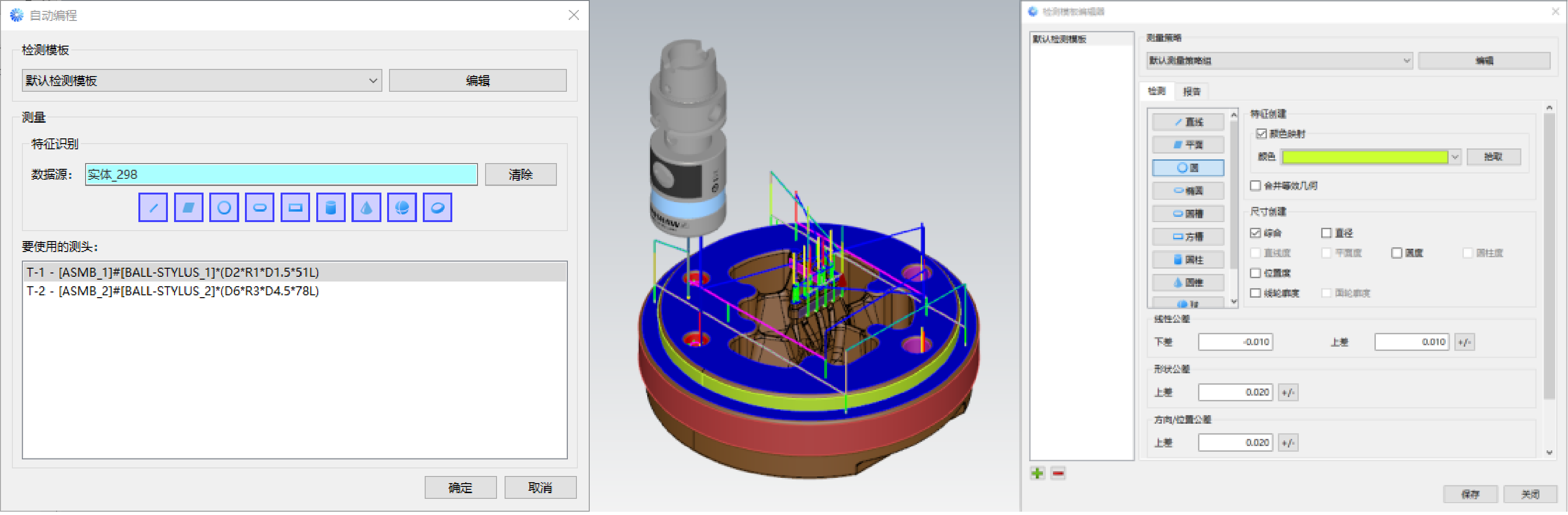
Task: Click green plus icon to add template
Action: tap(1037, 473)
